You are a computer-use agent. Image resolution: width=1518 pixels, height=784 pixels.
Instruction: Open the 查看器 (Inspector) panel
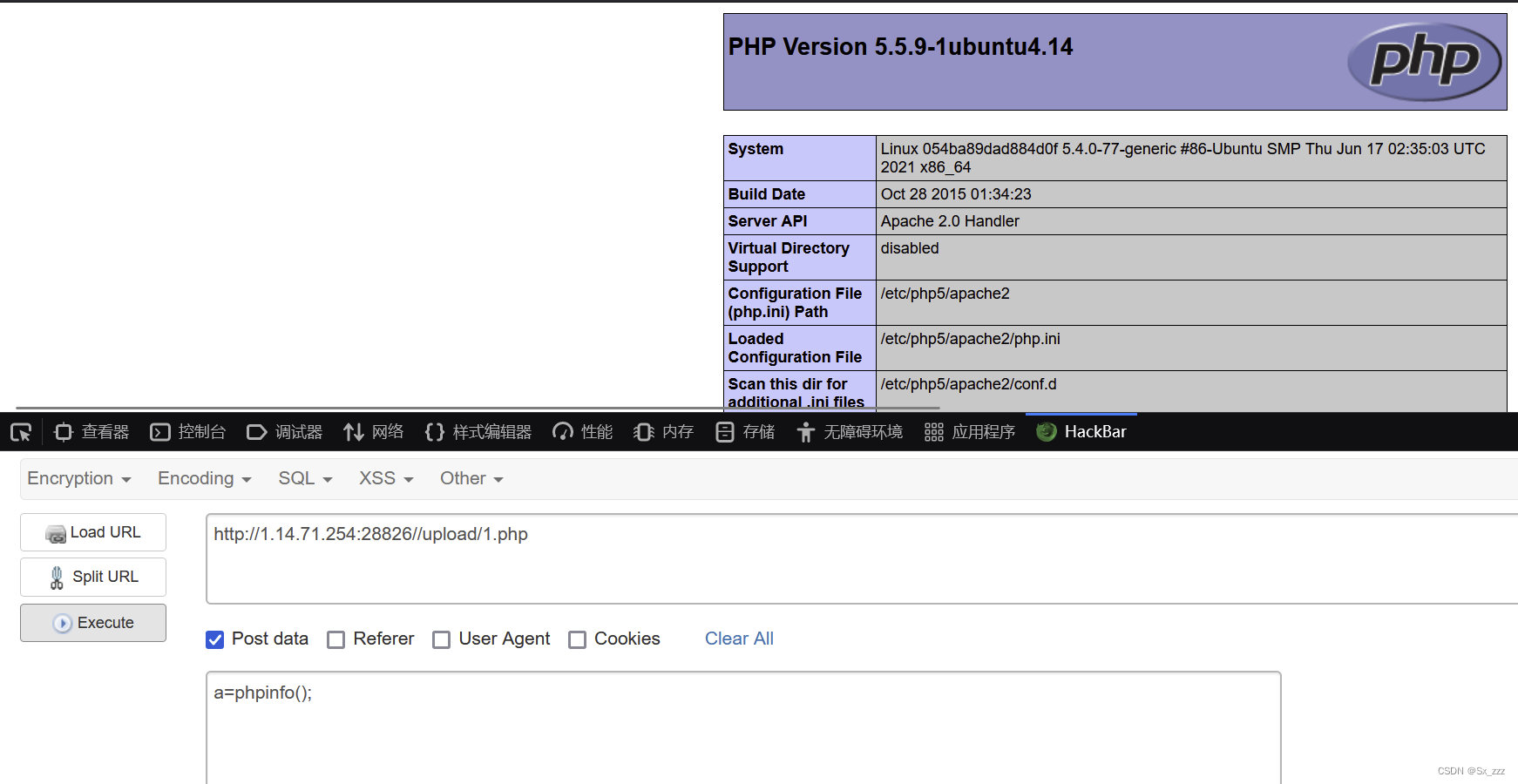point(91,431)
